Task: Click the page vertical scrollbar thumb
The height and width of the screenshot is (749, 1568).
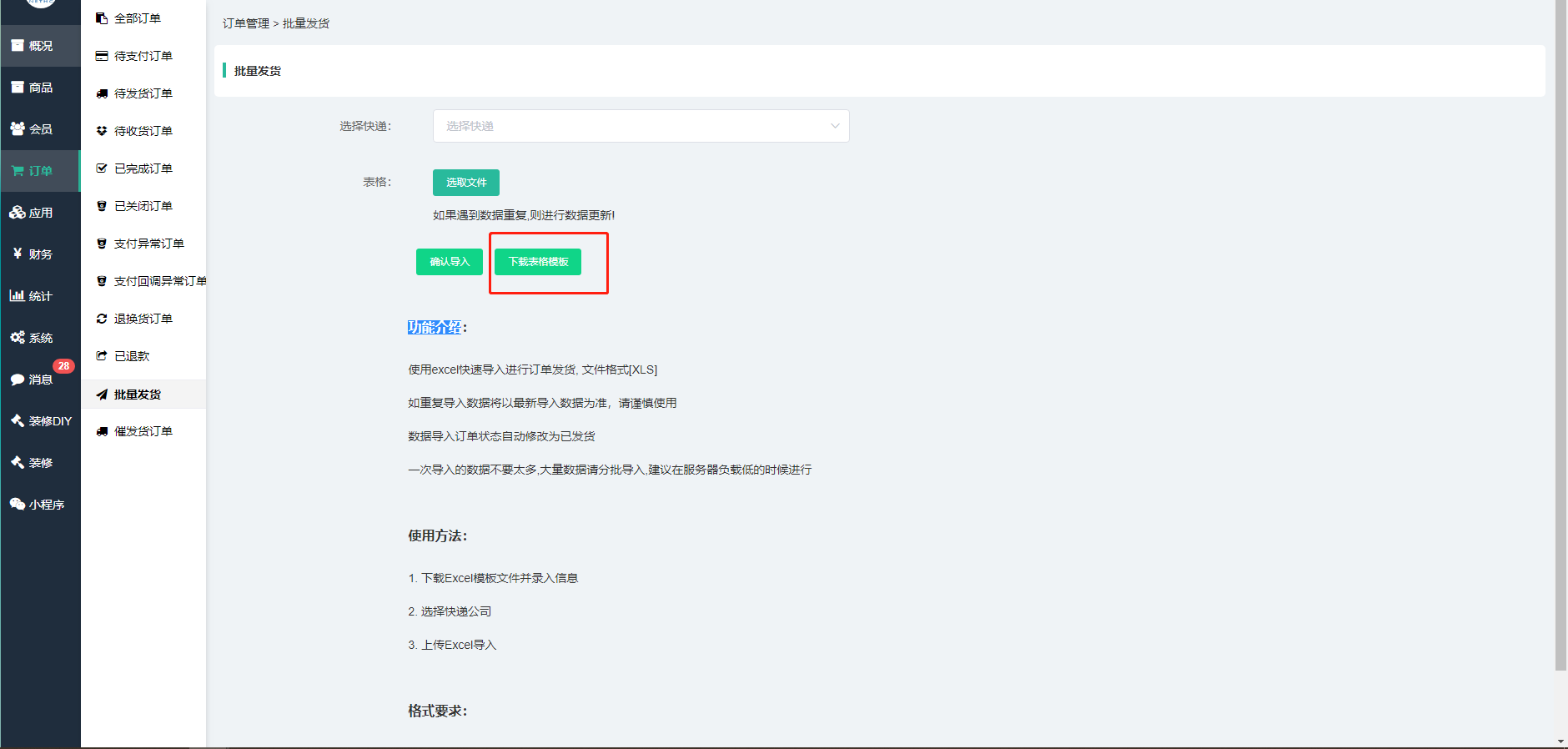Action: [x=1560, y=335]
